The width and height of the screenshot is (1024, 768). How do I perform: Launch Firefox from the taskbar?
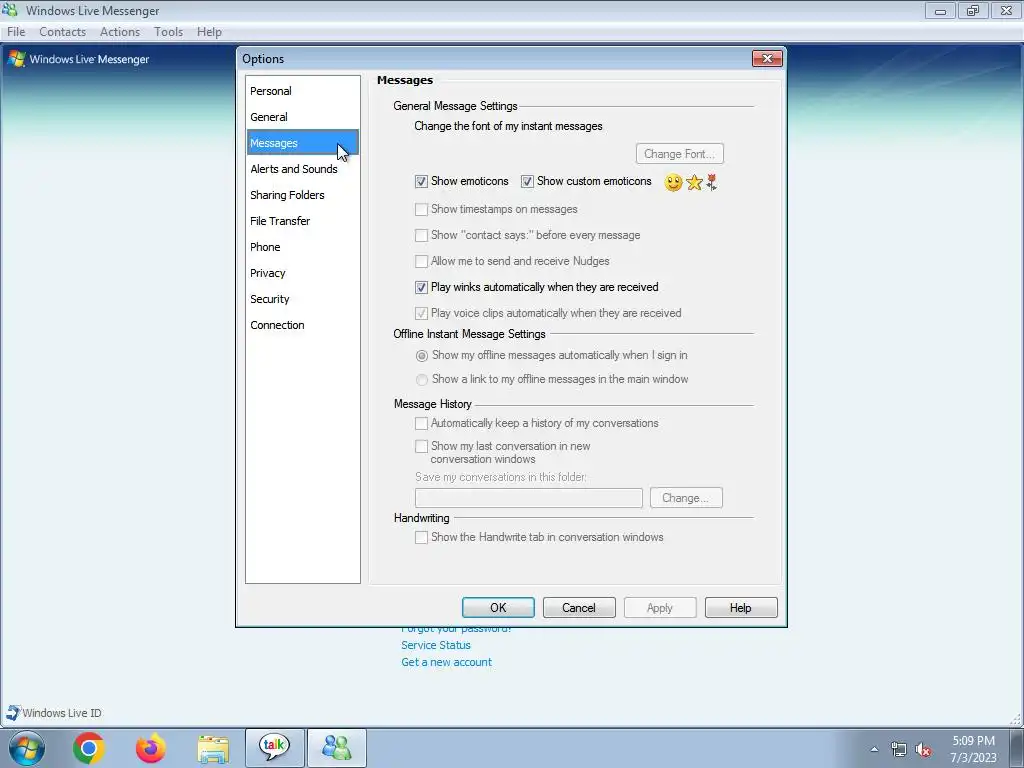(151, 748)
